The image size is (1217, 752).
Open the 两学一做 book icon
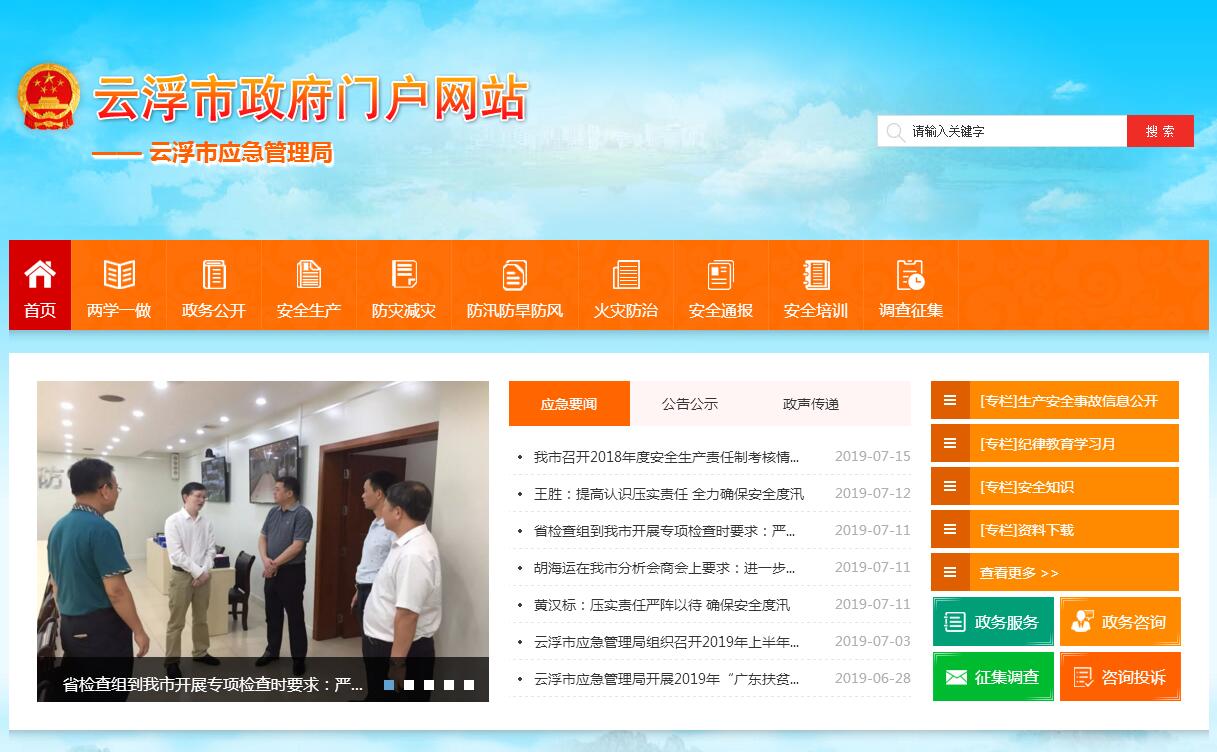(x=119, y=275)
